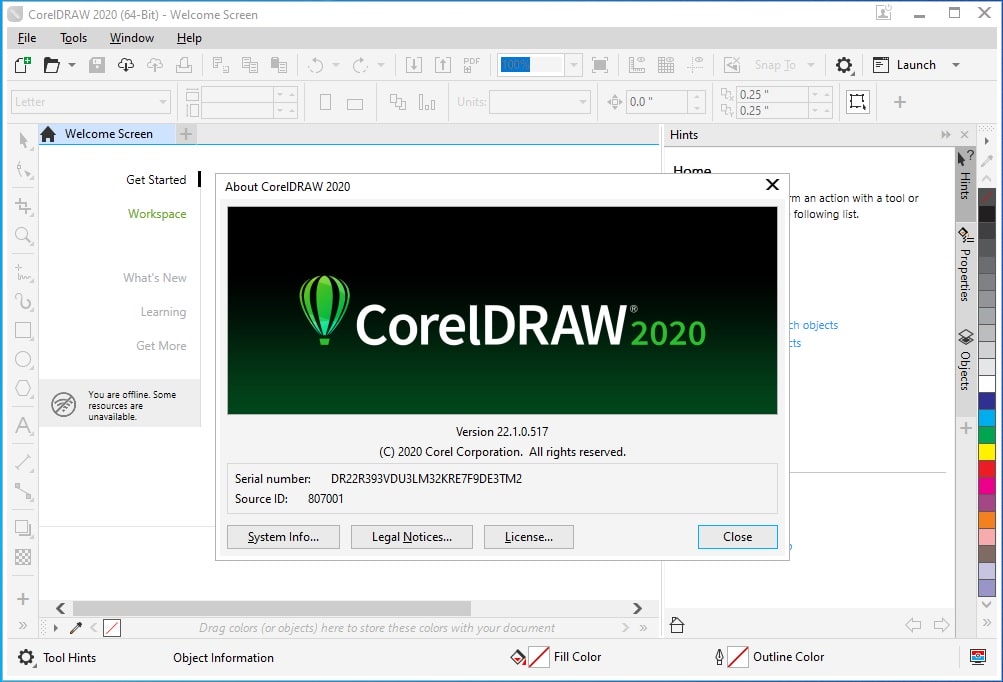This screenshot has width=1003, height=682.
Task: Click the home icon at Hints bottom
Action: point(677,625)
